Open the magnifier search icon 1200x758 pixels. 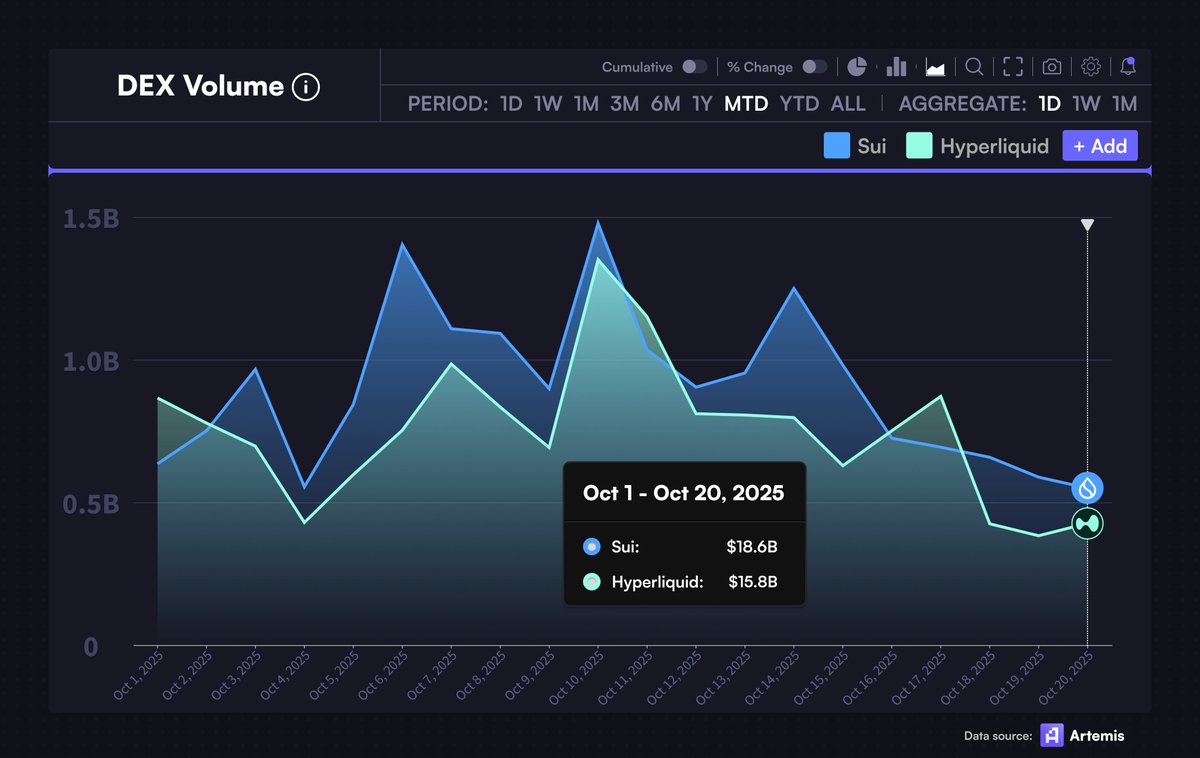974,67
